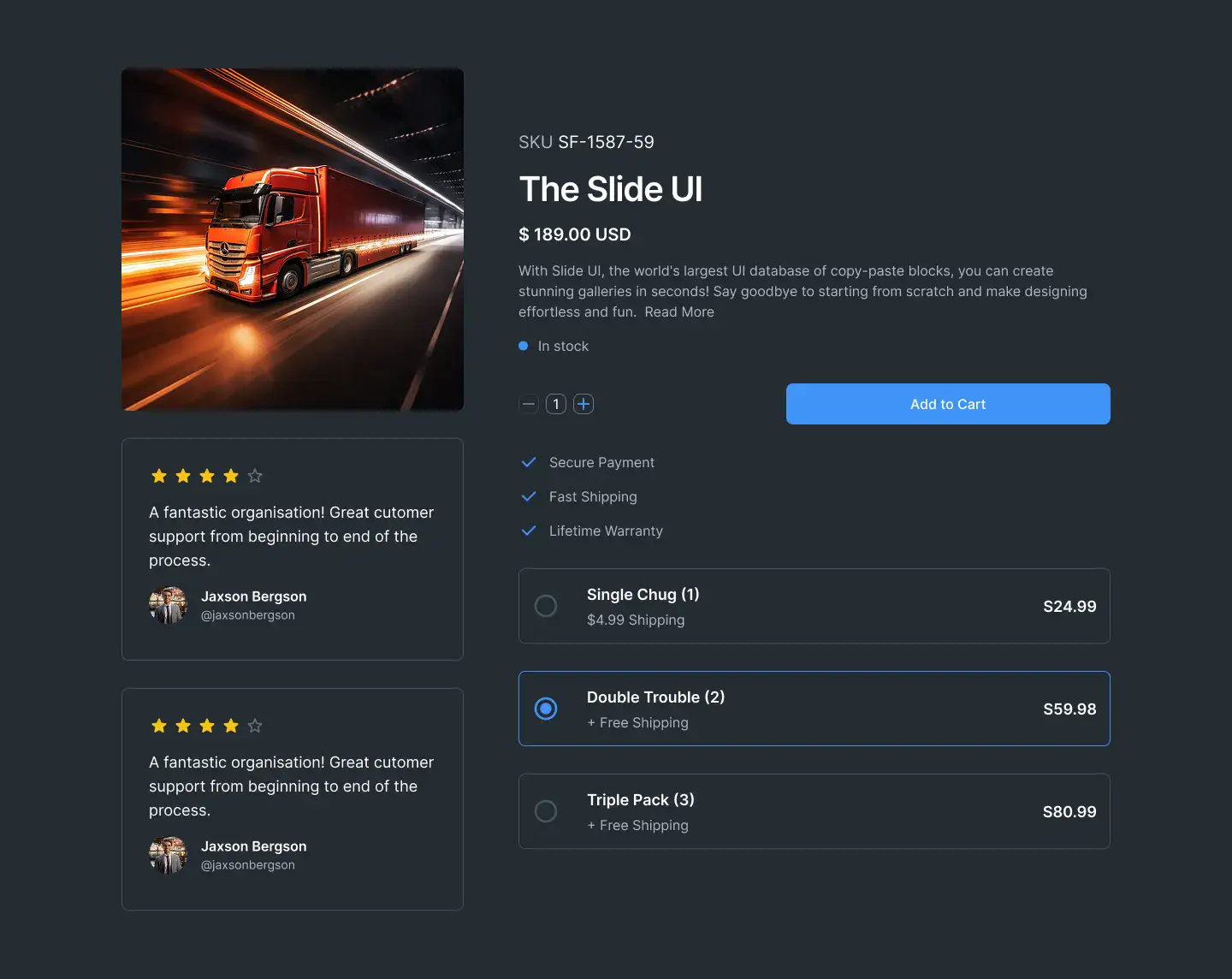Select the Double Trouble (2) radio button
The width and height of the screenshot is (1232, 979).
[546, 709]
